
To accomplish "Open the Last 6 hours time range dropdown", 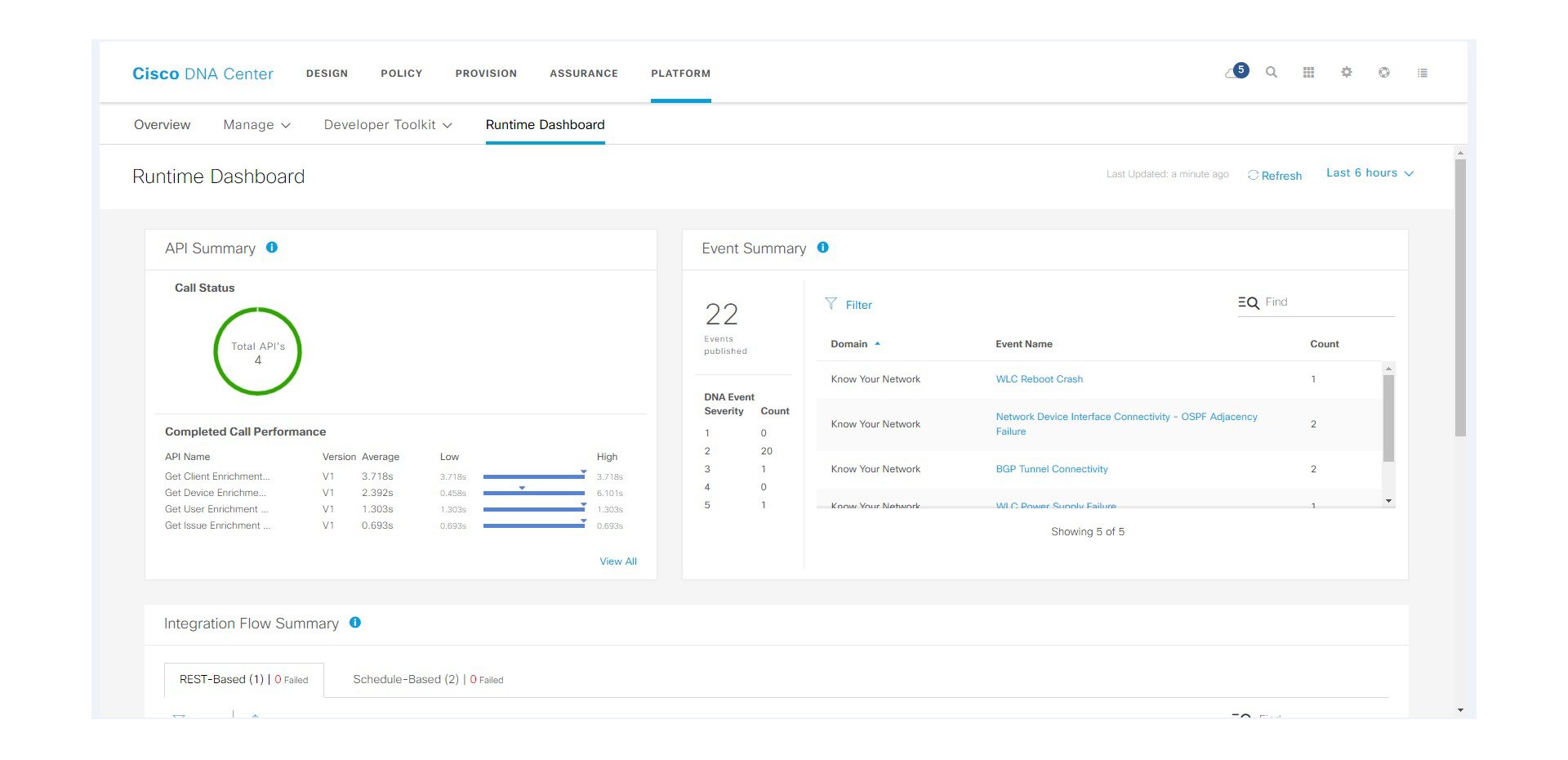I will point(1370,172).
